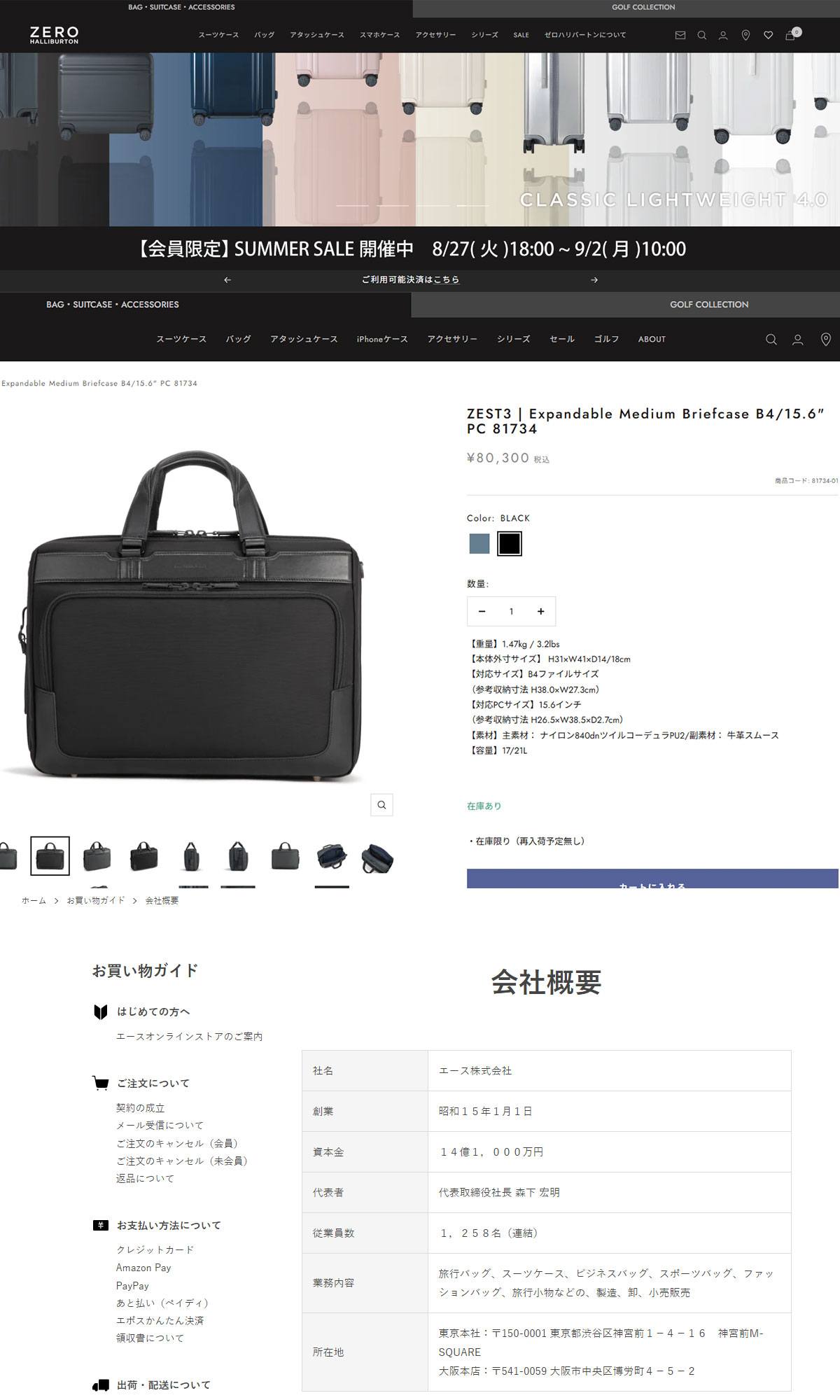Click the store locator pin in top header

click(x=745, y=35)
